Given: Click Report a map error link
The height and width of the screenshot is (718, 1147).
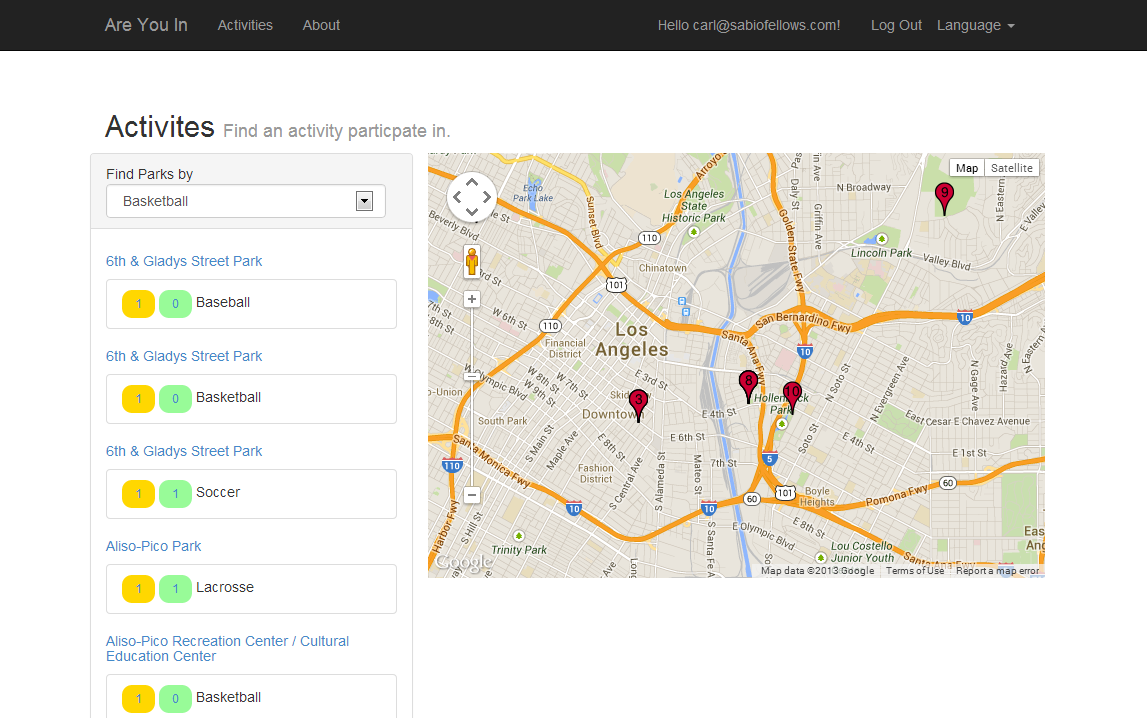Looking at the screenshot, I should (x=997, y=571).
